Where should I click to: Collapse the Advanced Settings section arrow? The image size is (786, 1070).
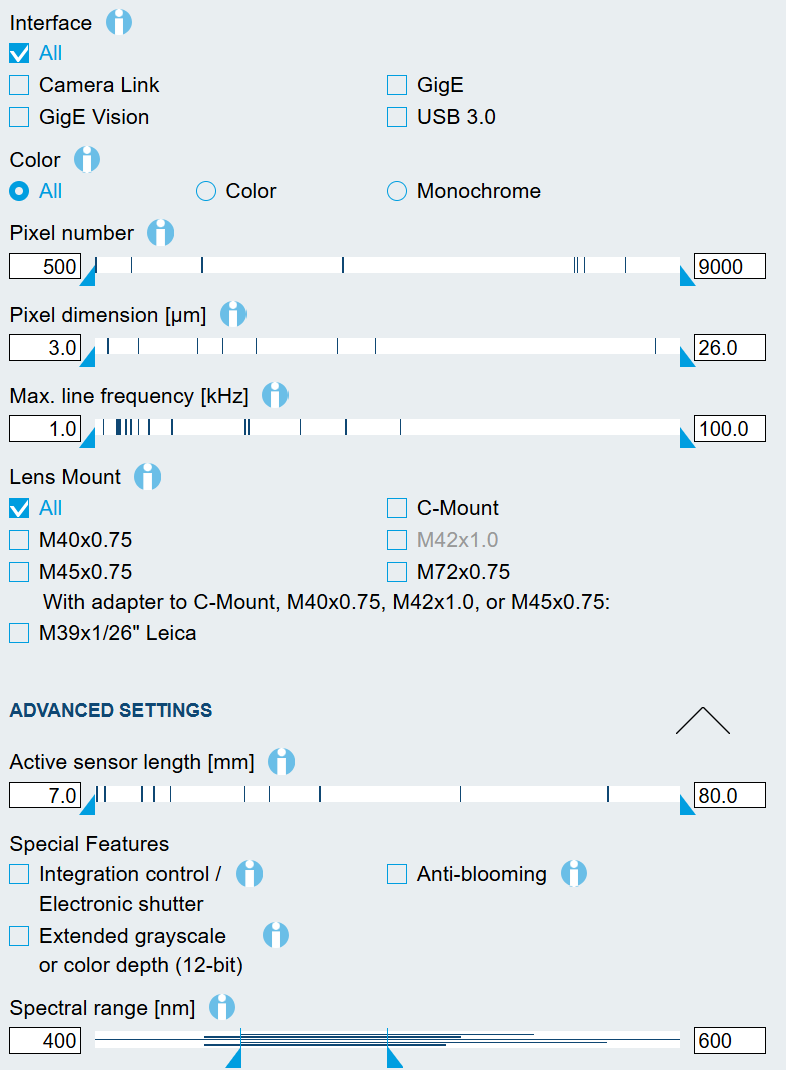(702, 720)
